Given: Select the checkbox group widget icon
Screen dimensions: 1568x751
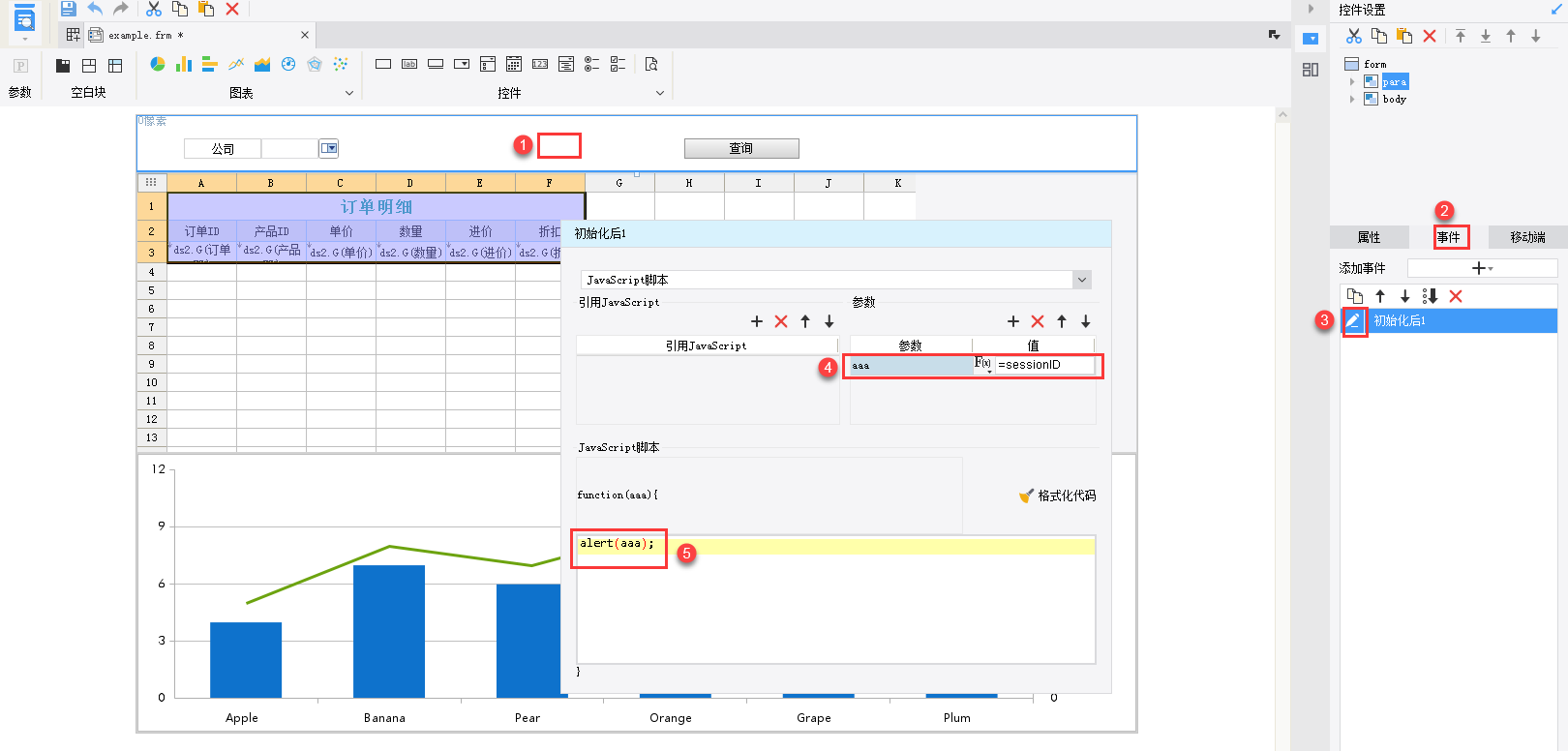Looking at the screenshot, I should coord(618,64).
